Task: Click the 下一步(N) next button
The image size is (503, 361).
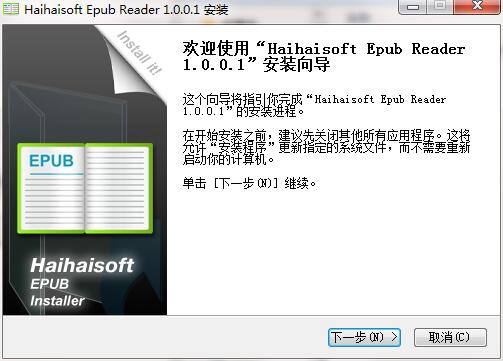Action: click(364, 337)
